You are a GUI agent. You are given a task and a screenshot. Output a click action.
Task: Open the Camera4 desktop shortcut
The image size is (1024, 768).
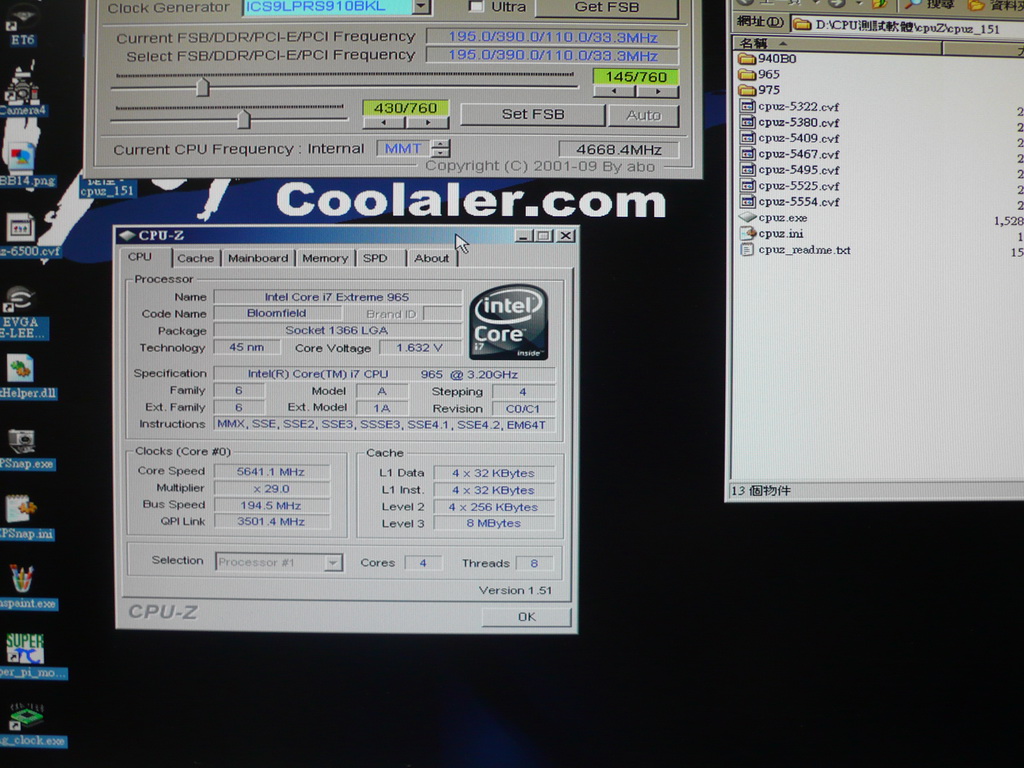pyautogui.click(x=22, y=89)
